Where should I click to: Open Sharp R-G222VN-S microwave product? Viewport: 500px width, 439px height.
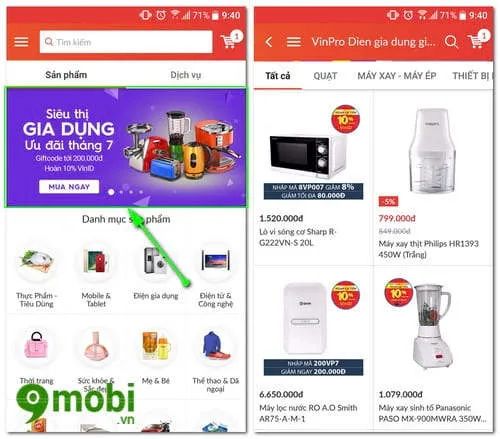click(313, 178)
